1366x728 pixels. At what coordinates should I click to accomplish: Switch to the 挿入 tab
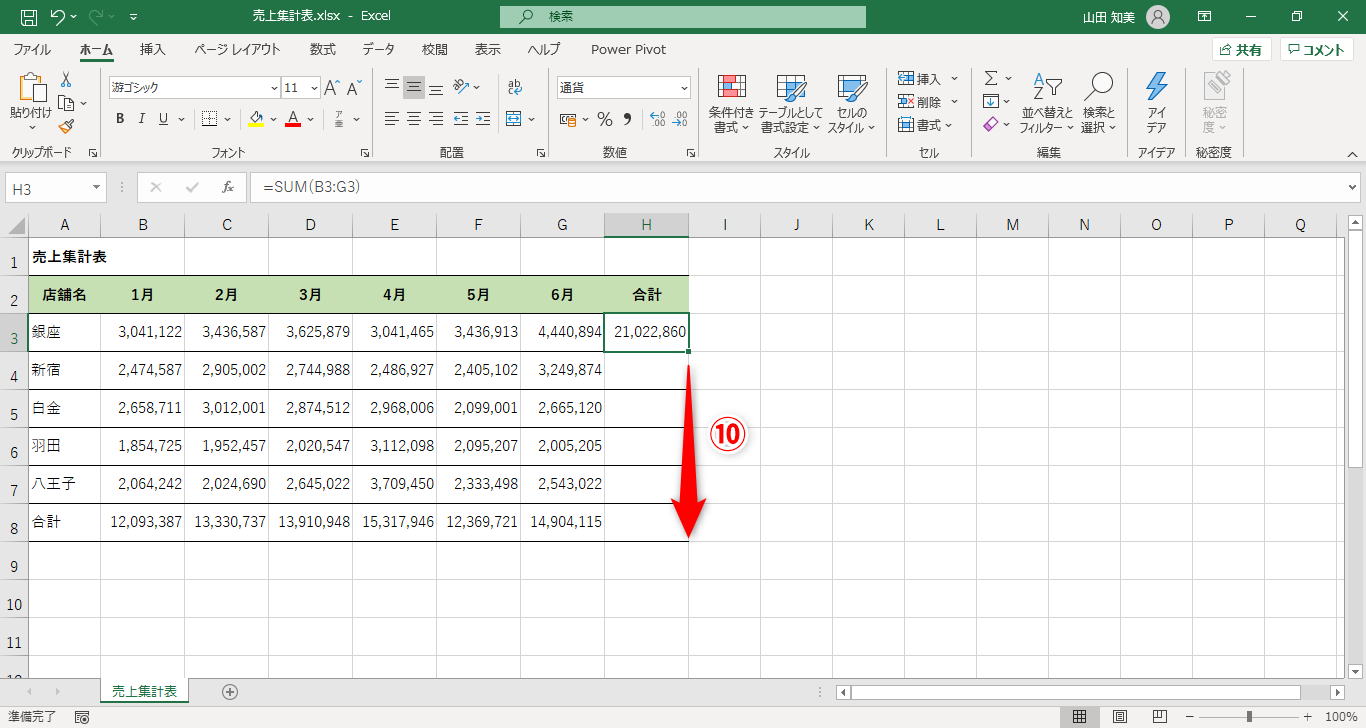coord(153,49)
